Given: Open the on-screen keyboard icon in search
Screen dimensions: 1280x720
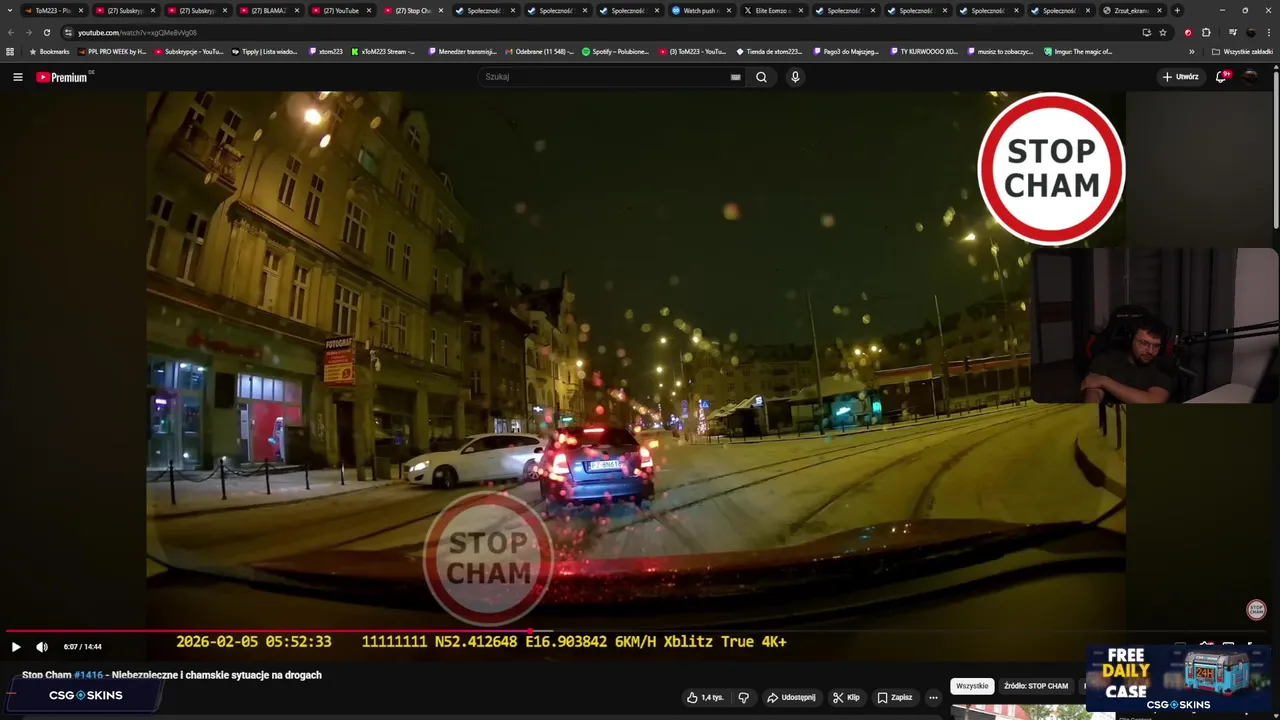Looking at the screenshot, I should pyautogui.click(x=735, y=77).
